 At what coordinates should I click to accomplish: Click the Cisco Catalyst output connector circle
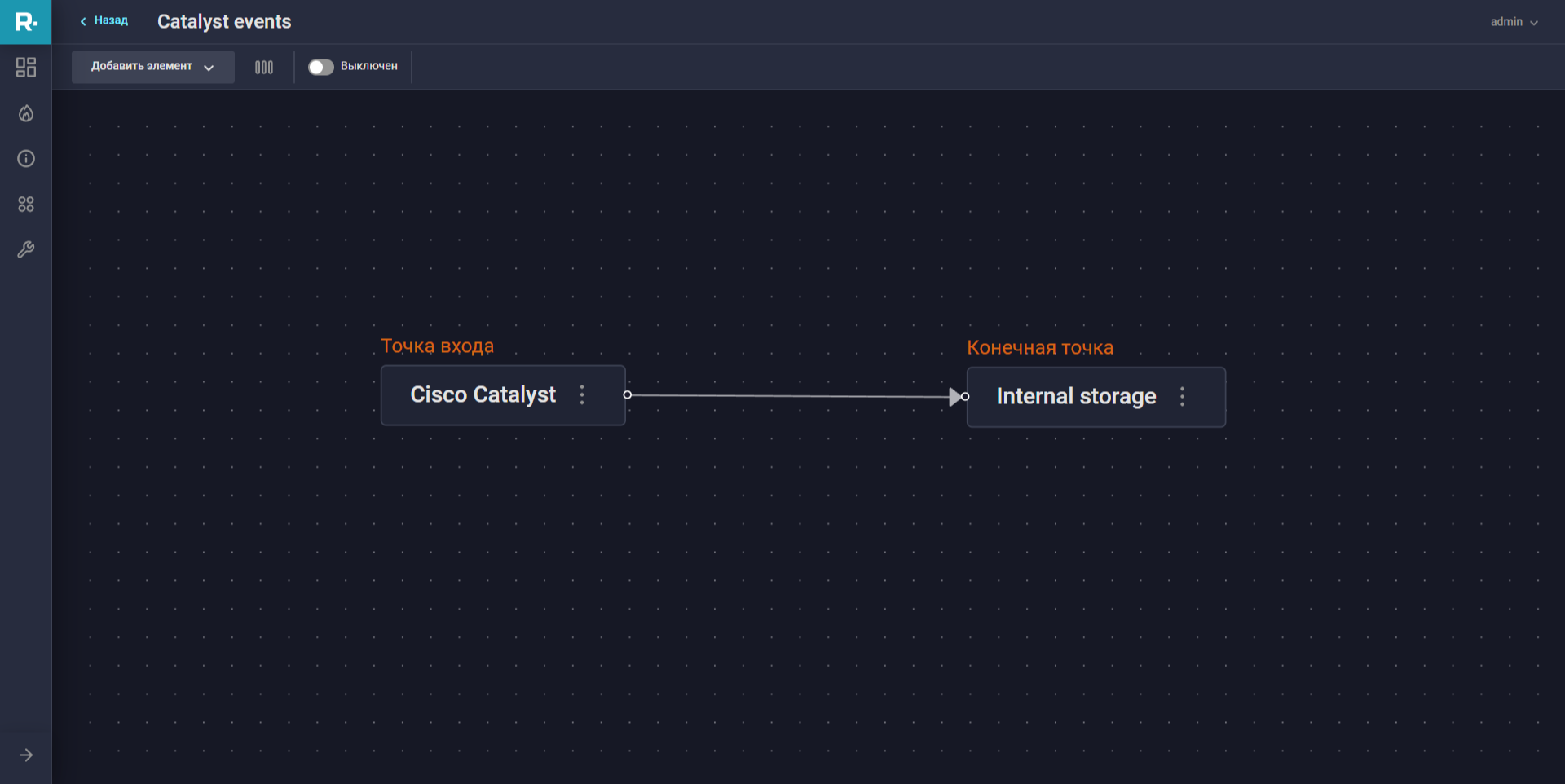[628, 395]
